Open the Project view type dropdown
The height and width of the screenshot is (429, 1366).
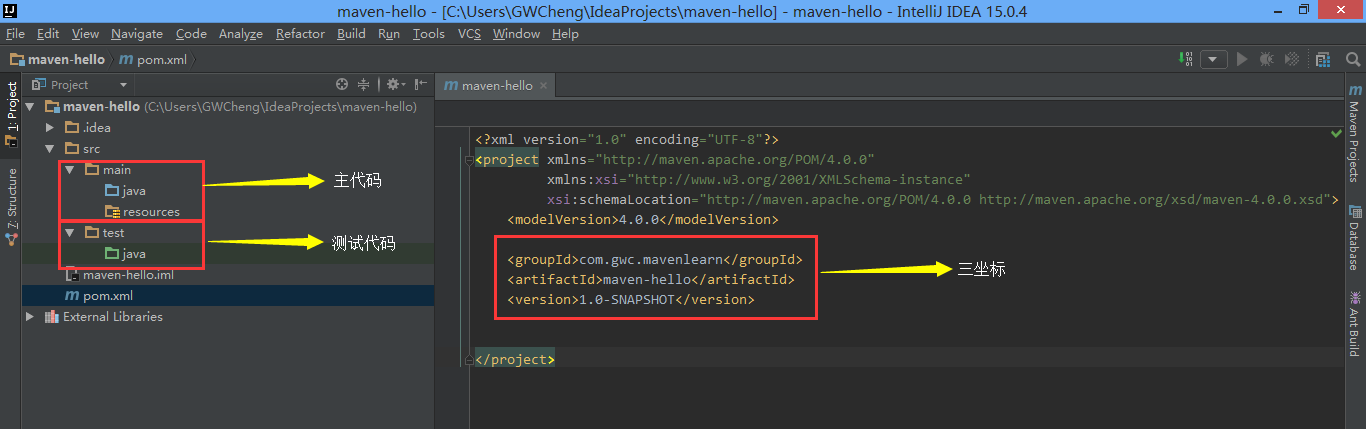pos(123,85)
